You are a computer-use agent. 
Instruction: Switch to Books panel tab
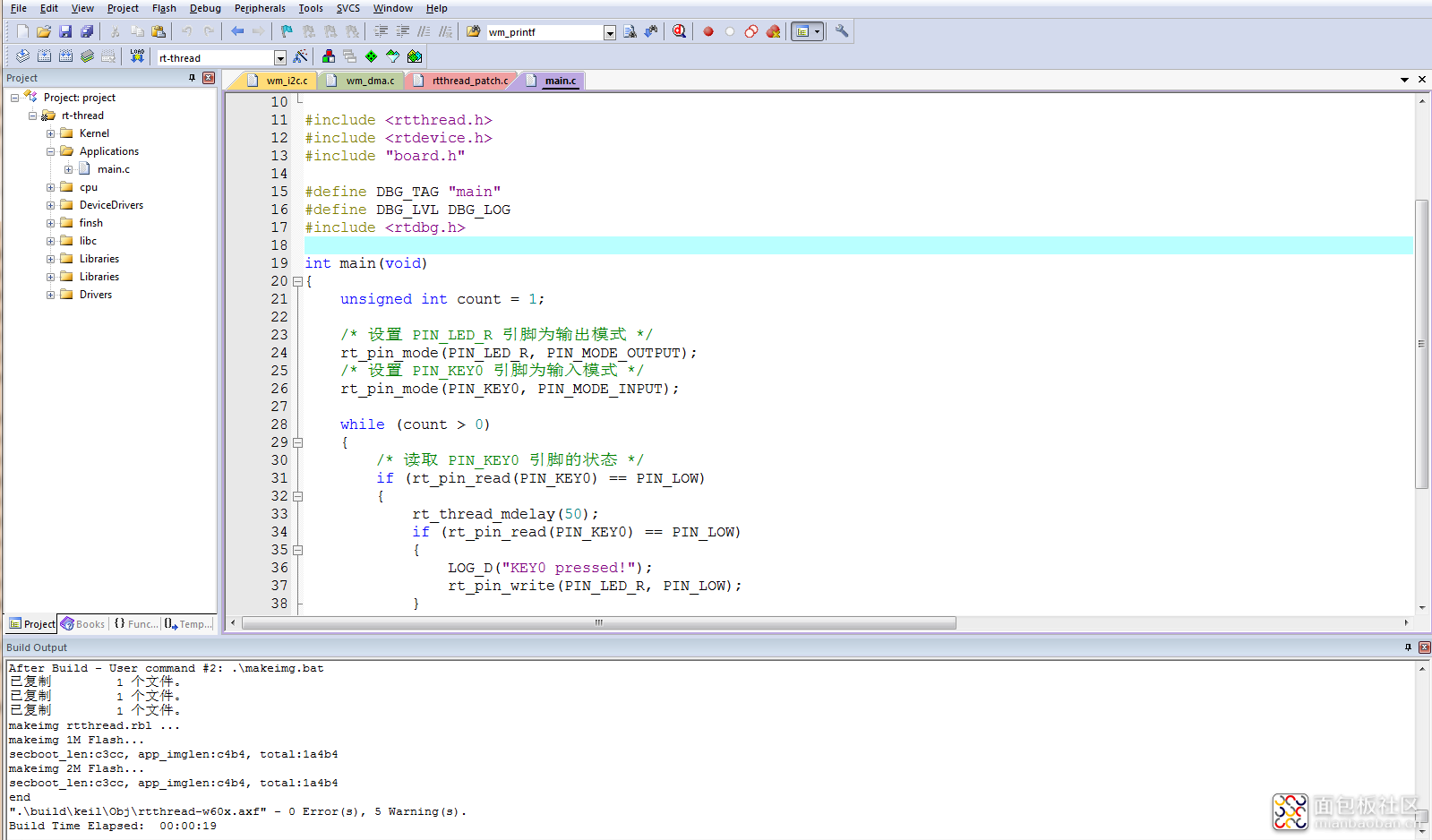83,624
